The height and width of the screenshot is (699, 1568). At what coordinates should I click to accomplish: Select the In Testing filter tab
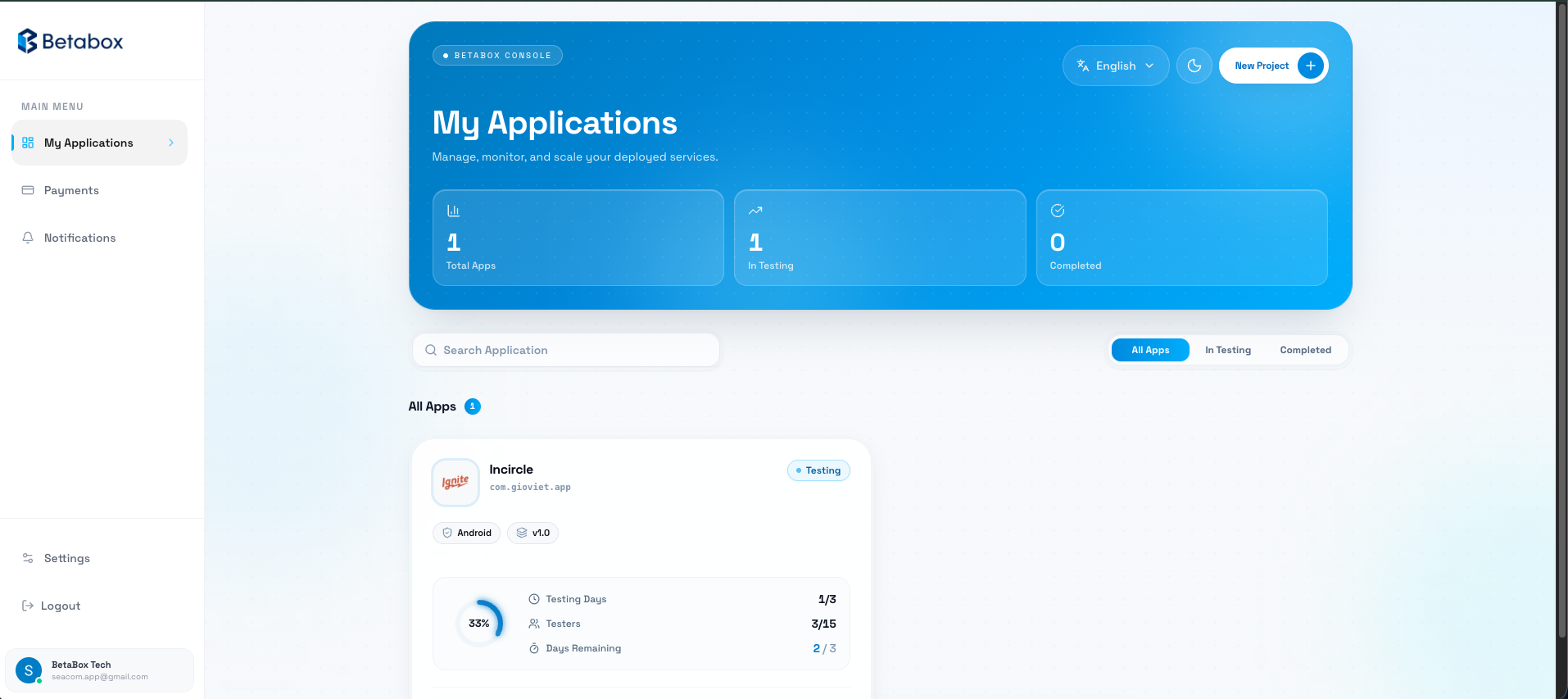[1228, 350]
